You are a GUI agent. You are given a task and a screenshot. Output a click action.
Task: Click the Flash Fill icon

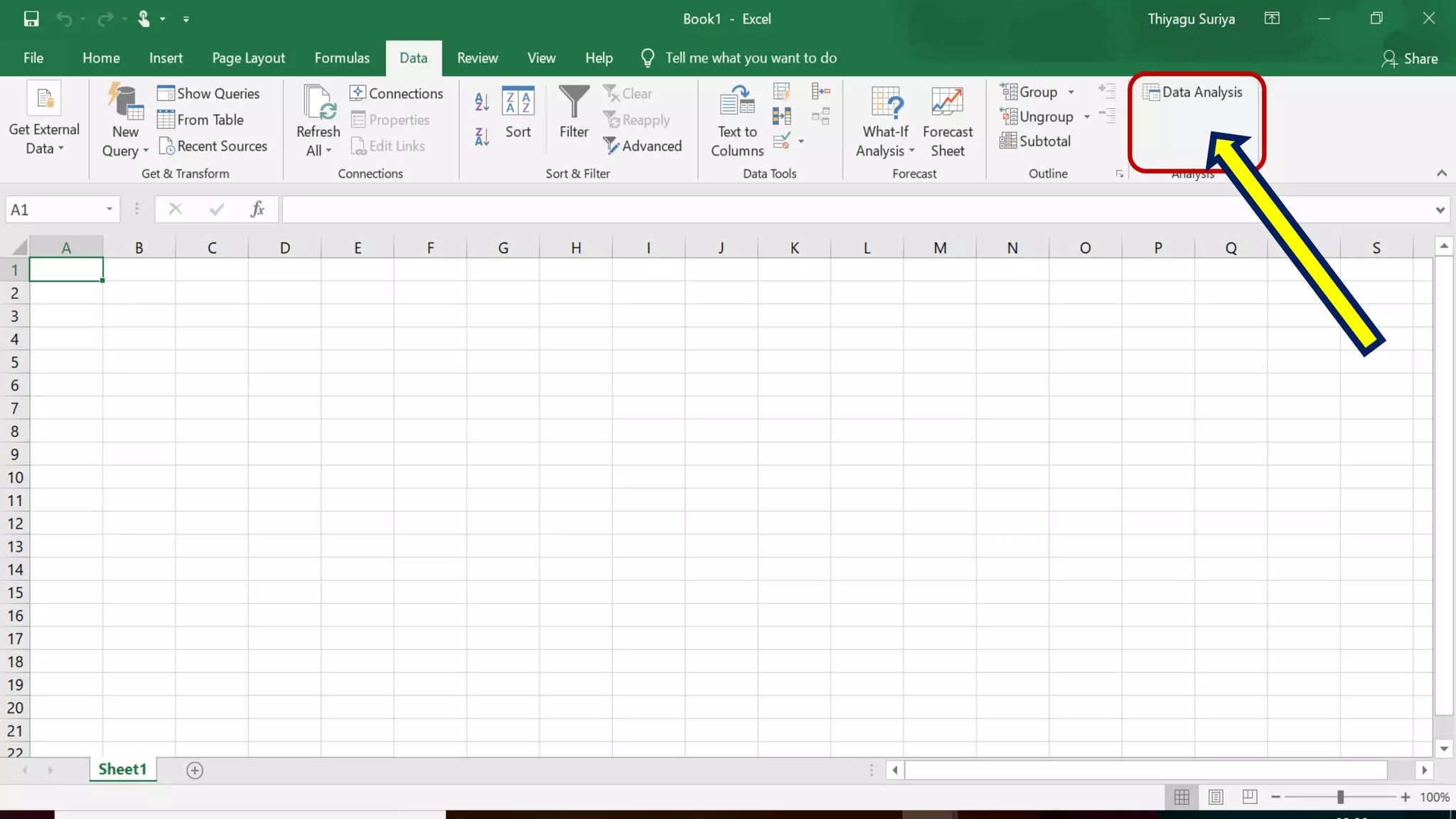click(x=782, y=92)
